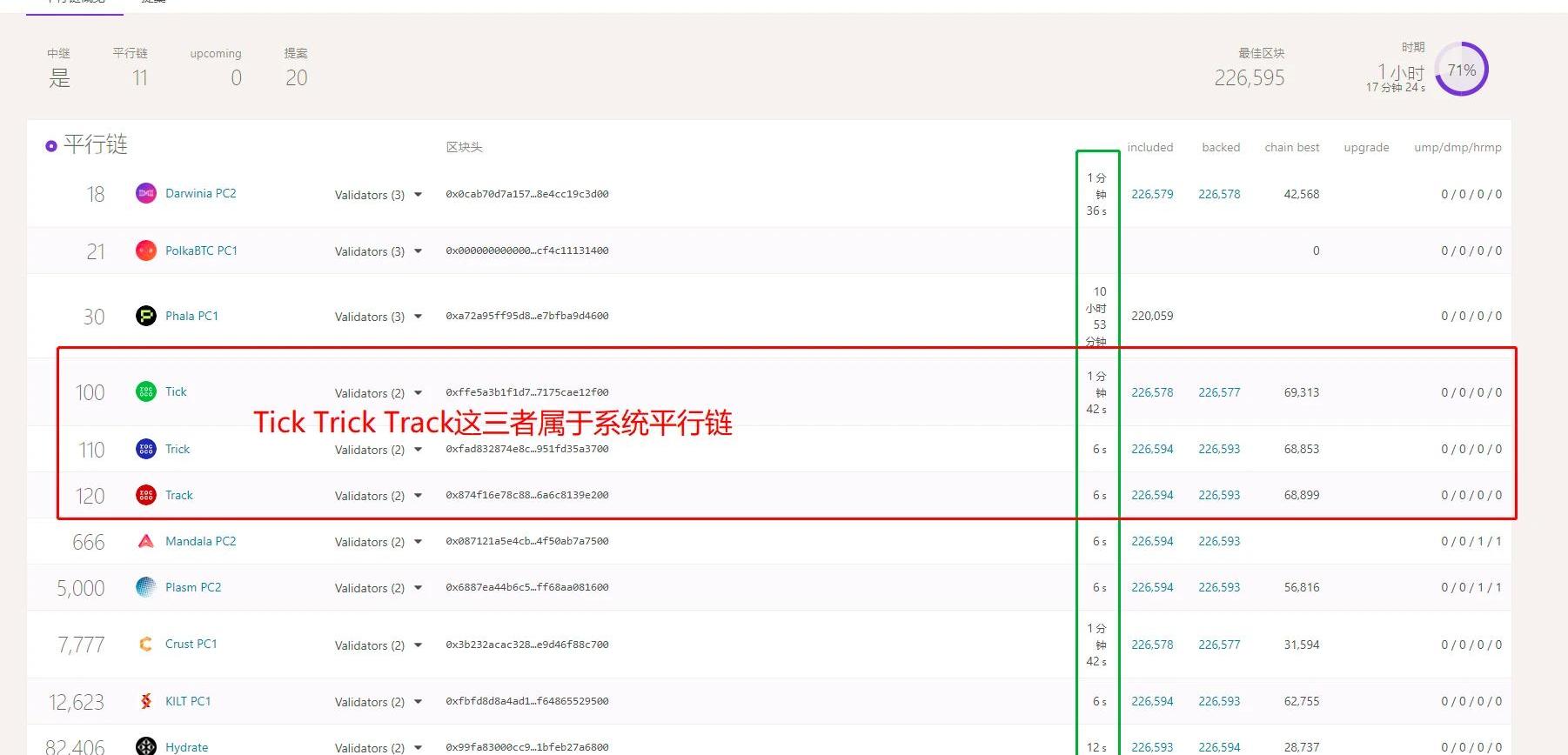Screen dimensions: 1568x755
Task: Open the Hydrate parachain link
Action: click(x=186, y=747)
